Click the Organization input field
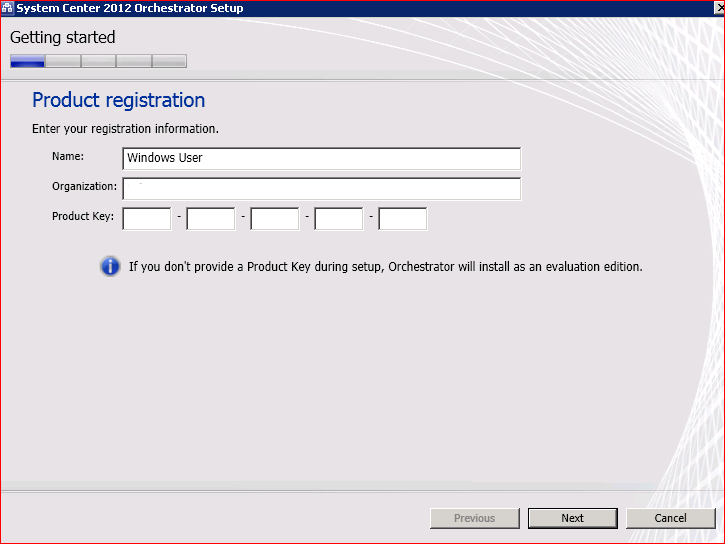The image size is (725, 544). point(321,189)
